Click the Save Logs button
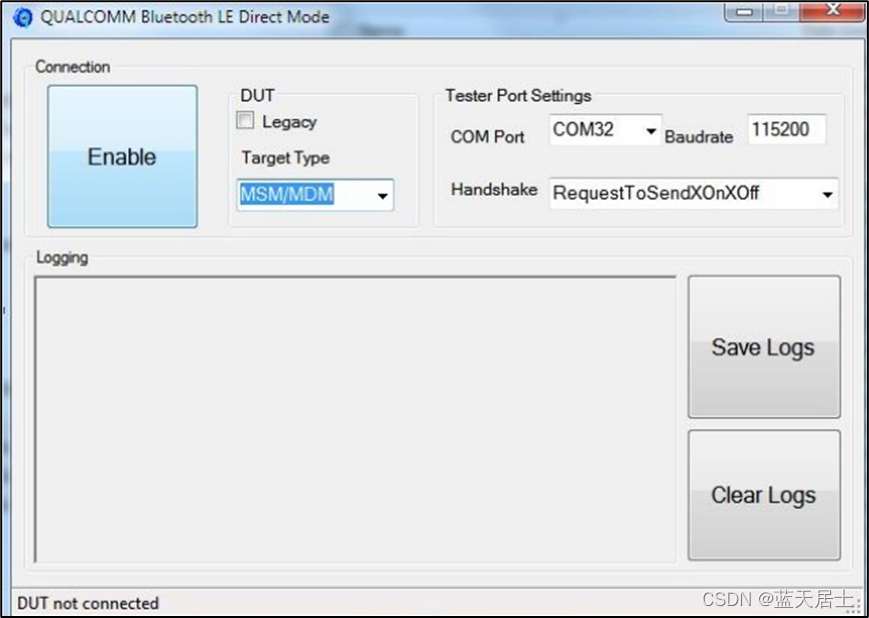869x618 pixels. coord(764,347)
